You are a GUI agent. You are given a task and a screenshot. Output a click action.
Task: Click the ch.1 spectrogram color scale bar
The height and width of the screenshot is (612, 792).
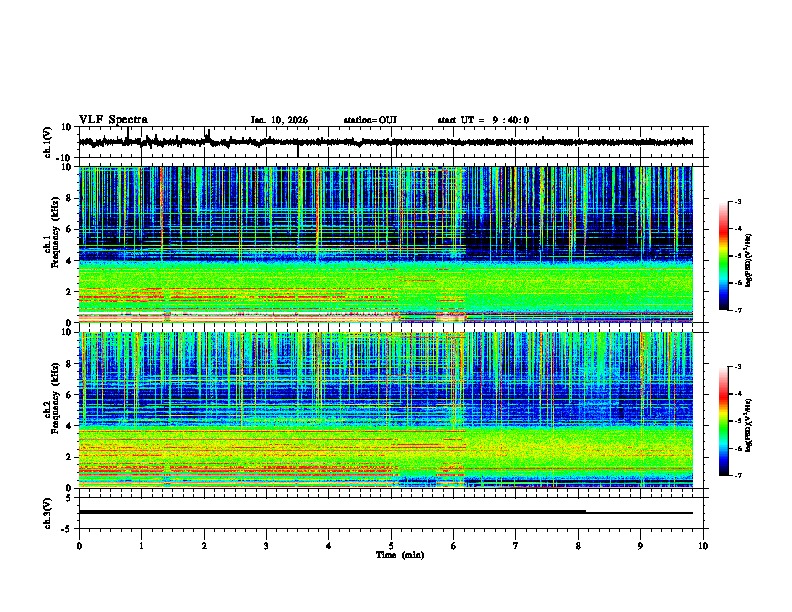[723, 256]
